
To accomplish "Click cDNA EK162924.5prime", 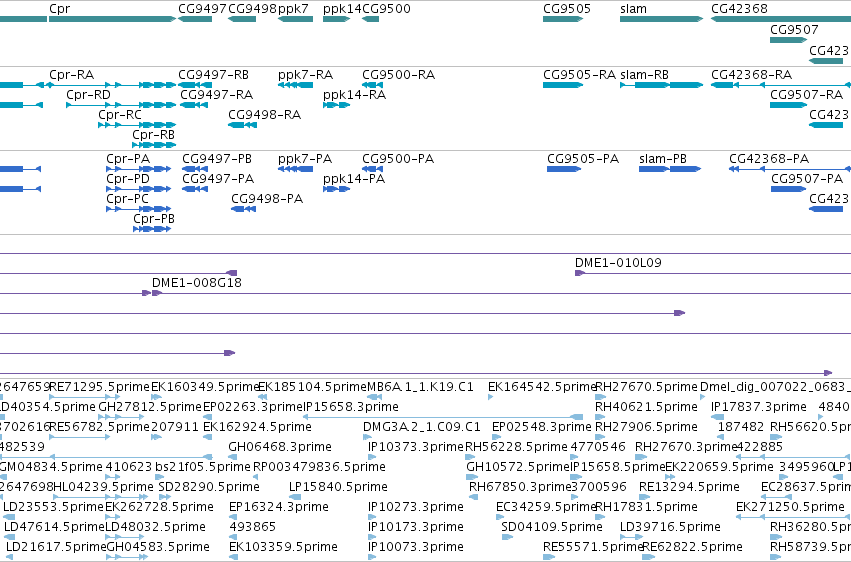I will point(207,437).
